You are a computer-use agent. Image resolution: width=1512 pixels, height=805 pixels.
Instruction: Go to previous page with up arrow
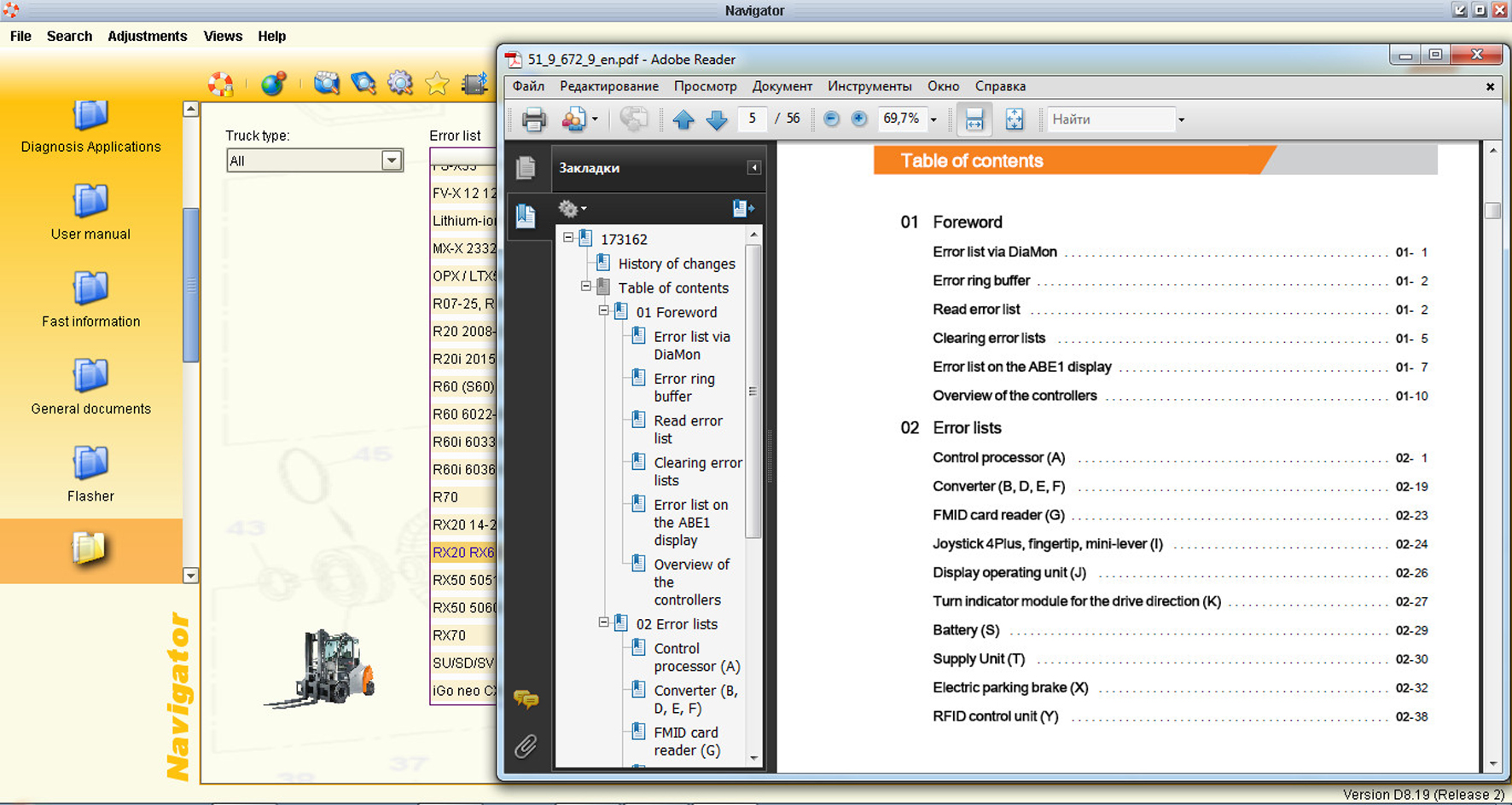tap(683, 119)
